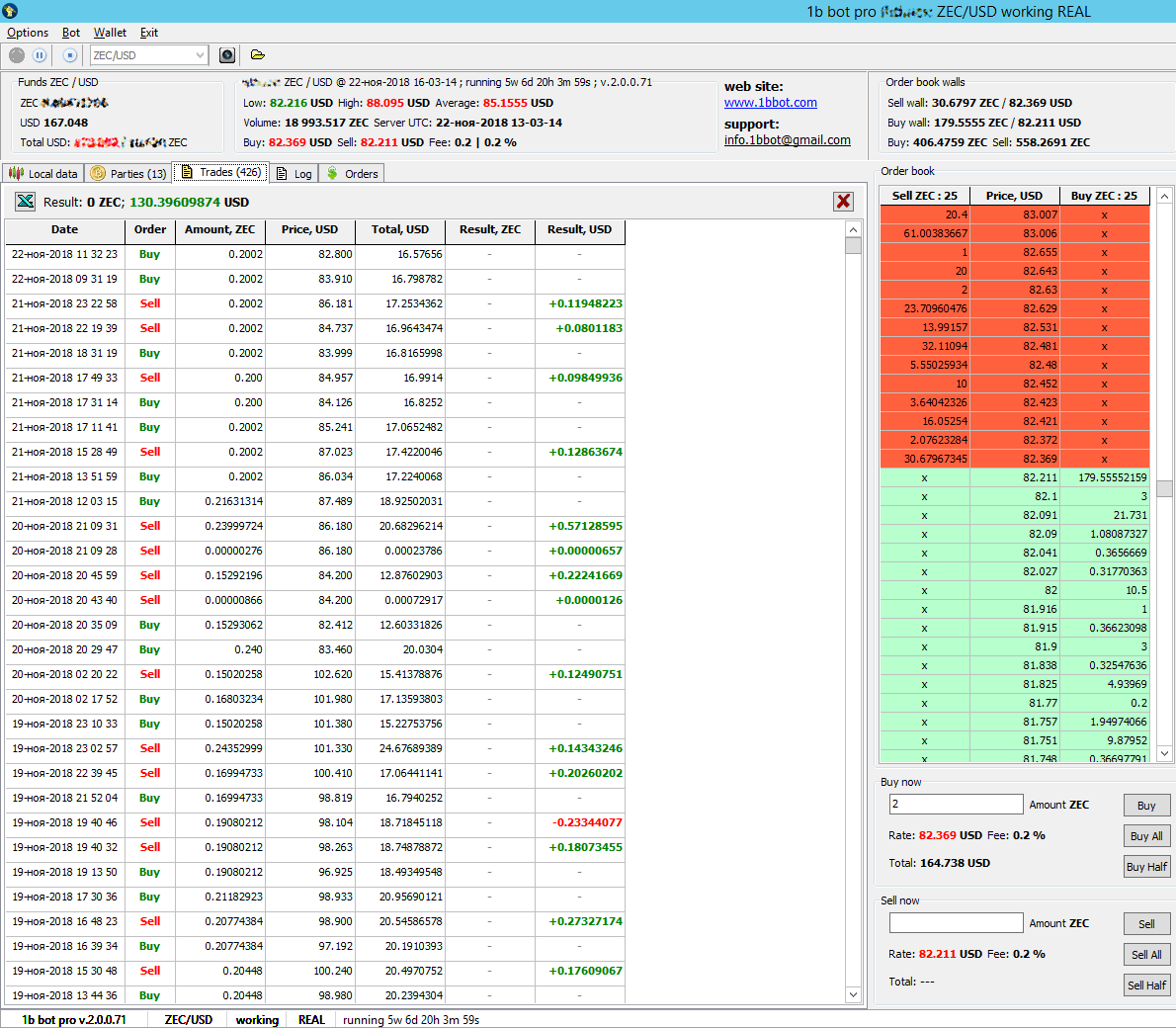1176x1028 pixels.
Task: Expand the ZEC/USD pair dropdown
Action: point(200,55)
